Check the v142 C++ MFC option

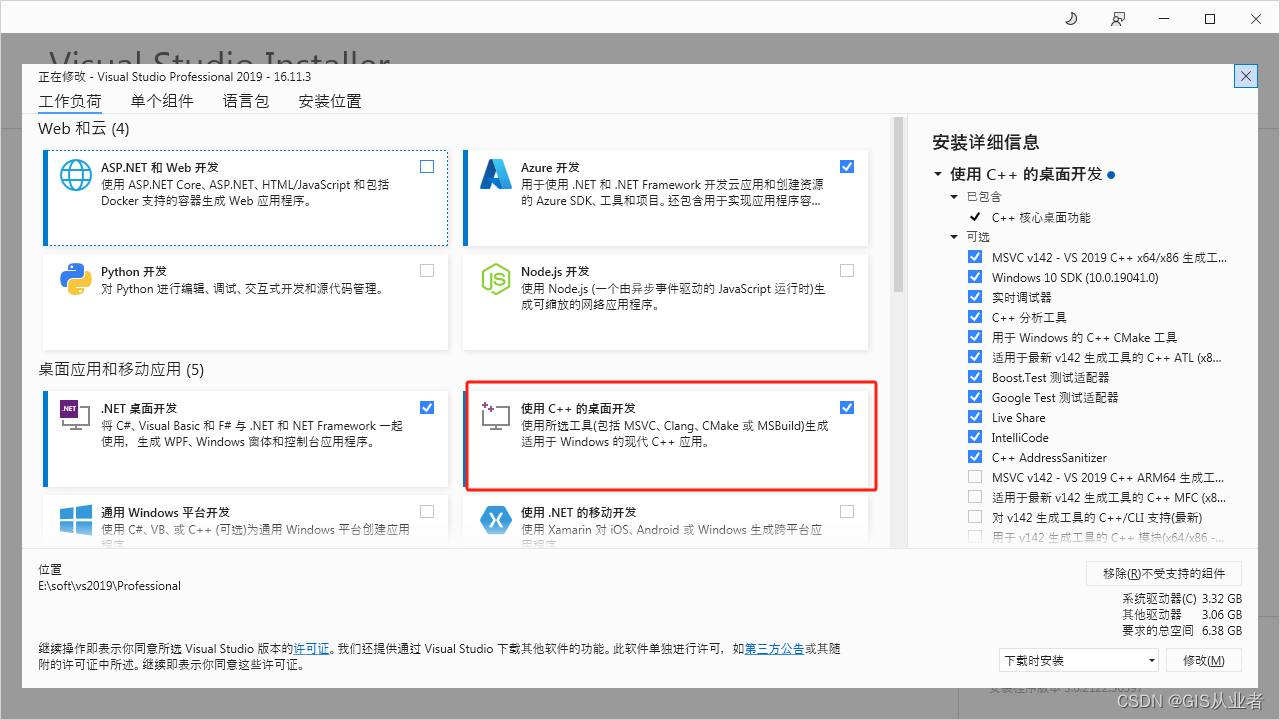coord(975,497)
